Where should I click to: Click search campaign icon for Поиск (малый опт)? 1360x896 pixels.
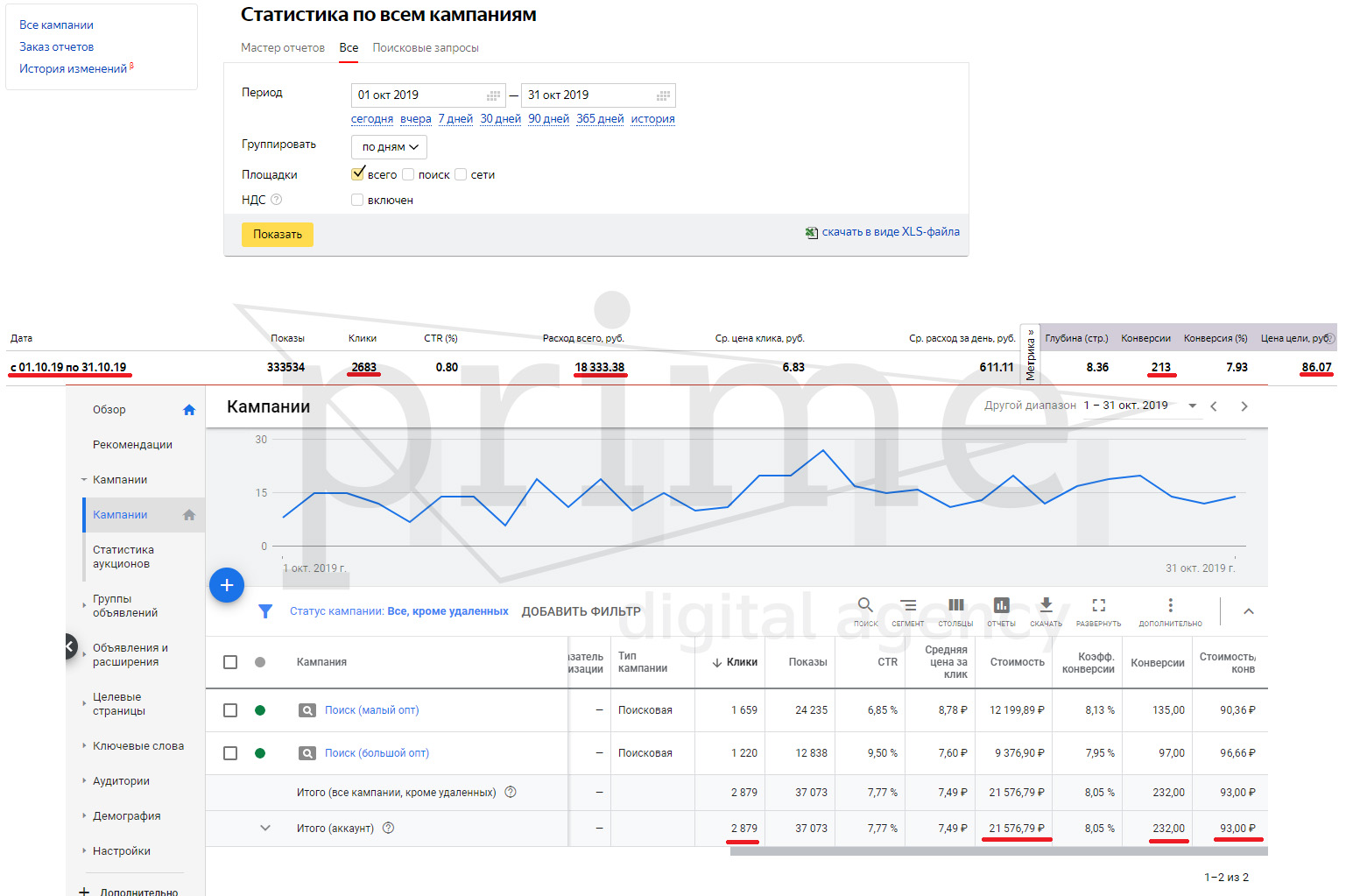pos(307,710)
